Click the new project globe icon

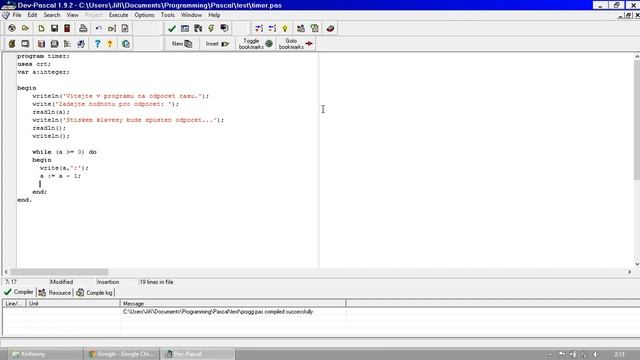[12, 28]
